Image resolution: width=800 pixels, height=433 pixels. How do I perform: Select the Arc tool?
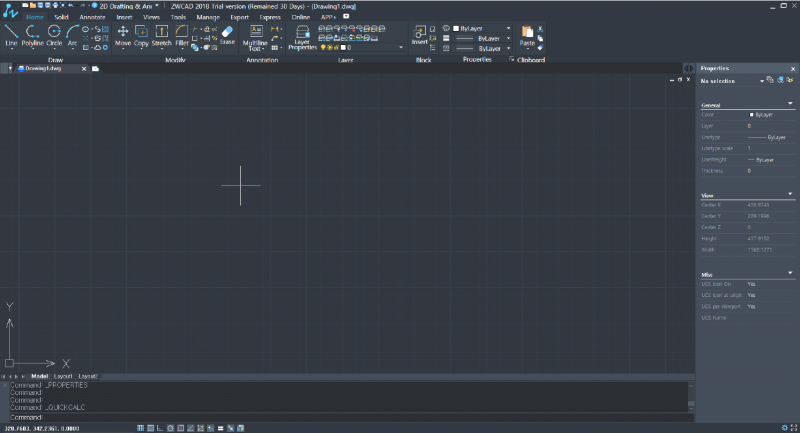tap(72, 35)
